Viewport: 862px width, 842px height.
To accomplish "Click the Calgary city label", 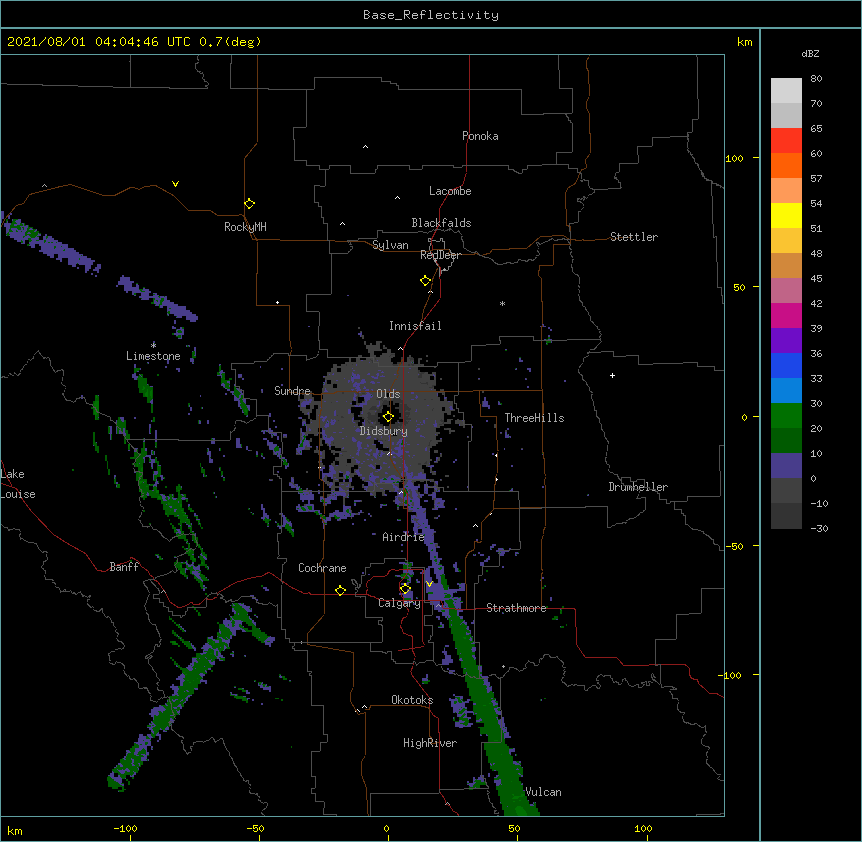I will click(x=399, y=603).
